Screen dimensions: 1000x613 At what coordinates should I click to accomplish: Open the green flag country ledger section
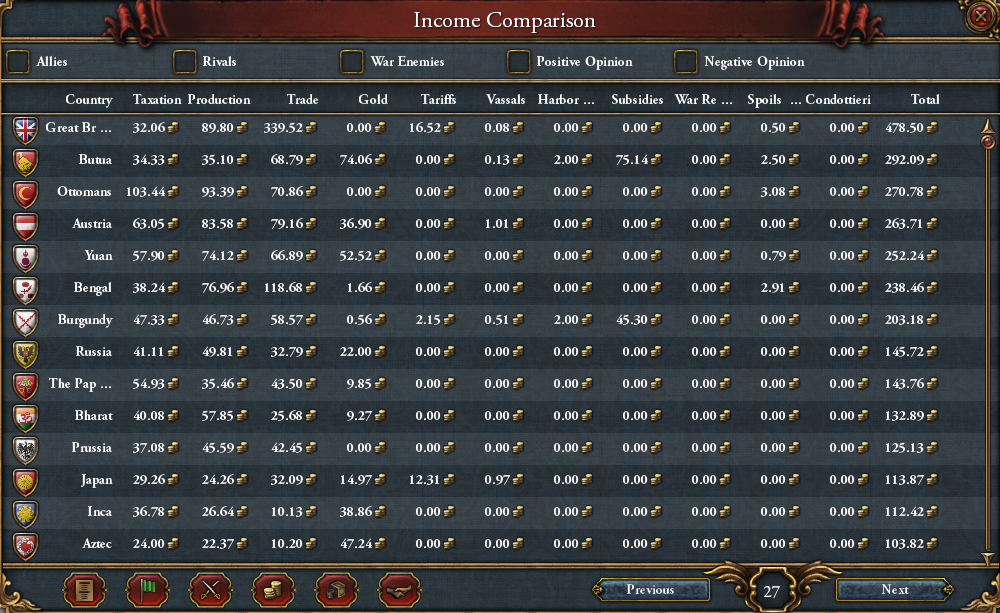[x=147, y=589]
